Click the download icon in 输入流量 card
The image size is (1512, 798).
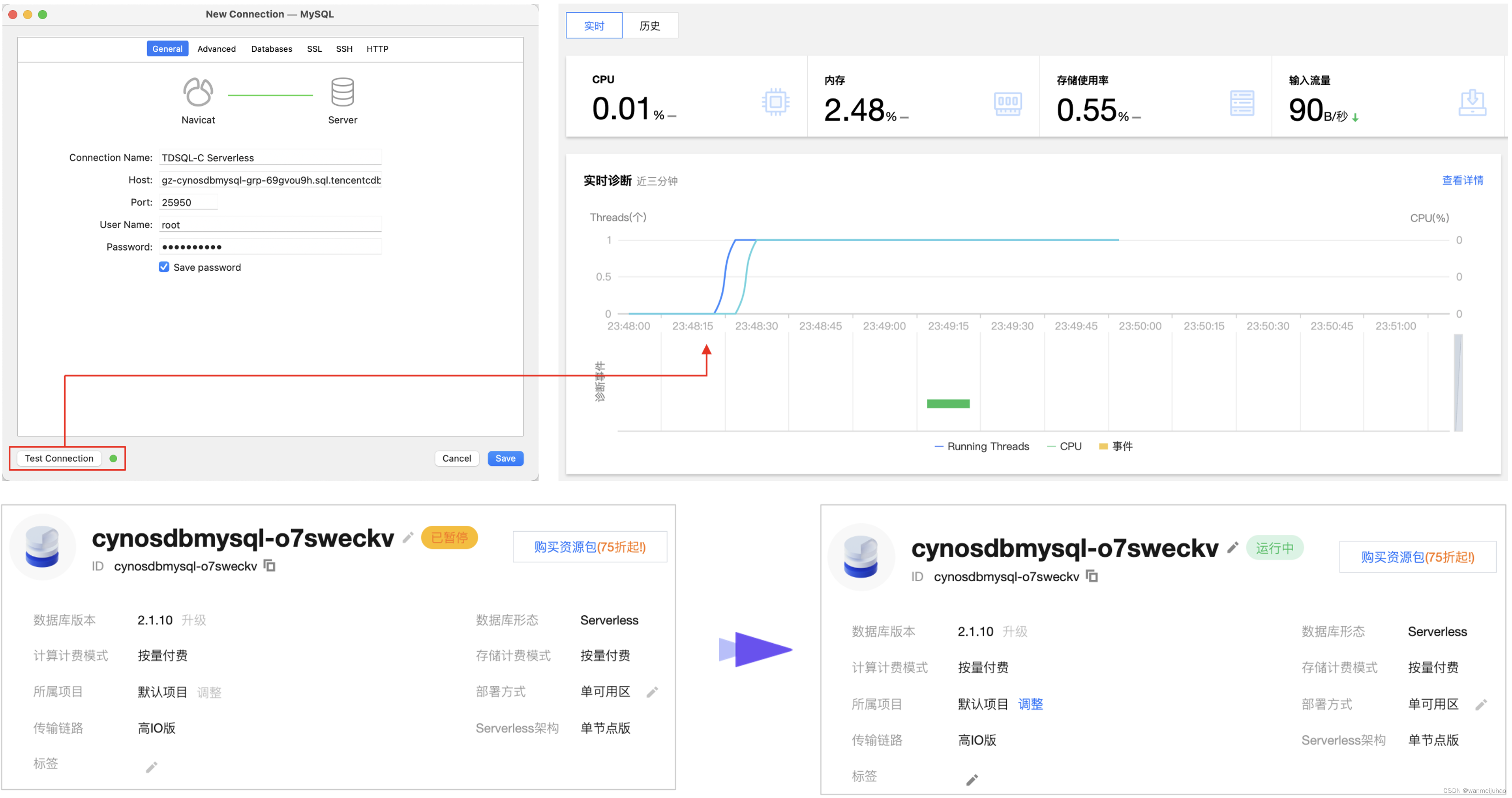tap(1472, 103)
